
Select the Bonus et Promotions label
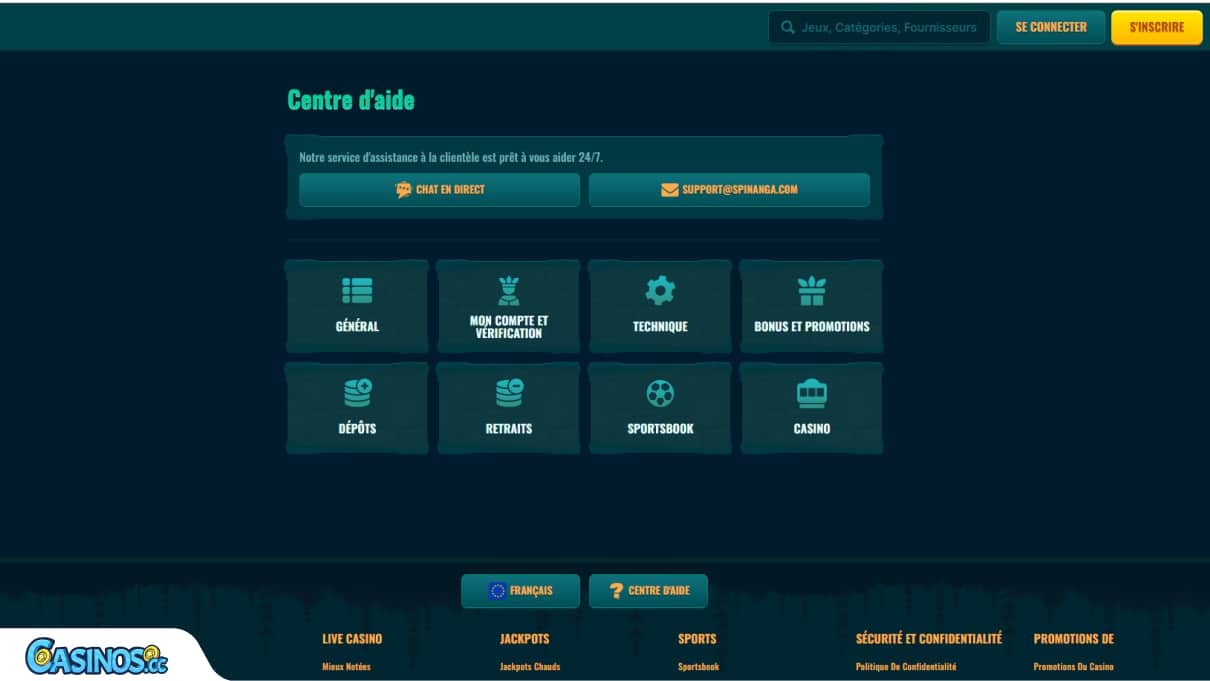(x=812, y=327)
